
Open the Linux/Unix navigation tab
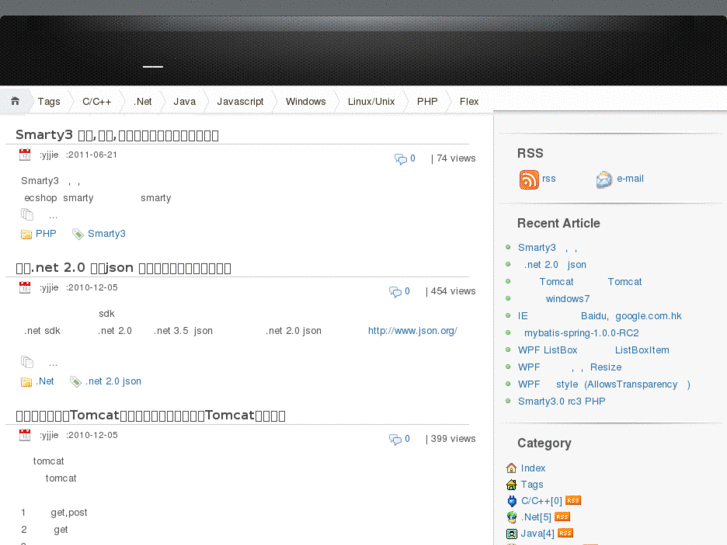[371, 102]
